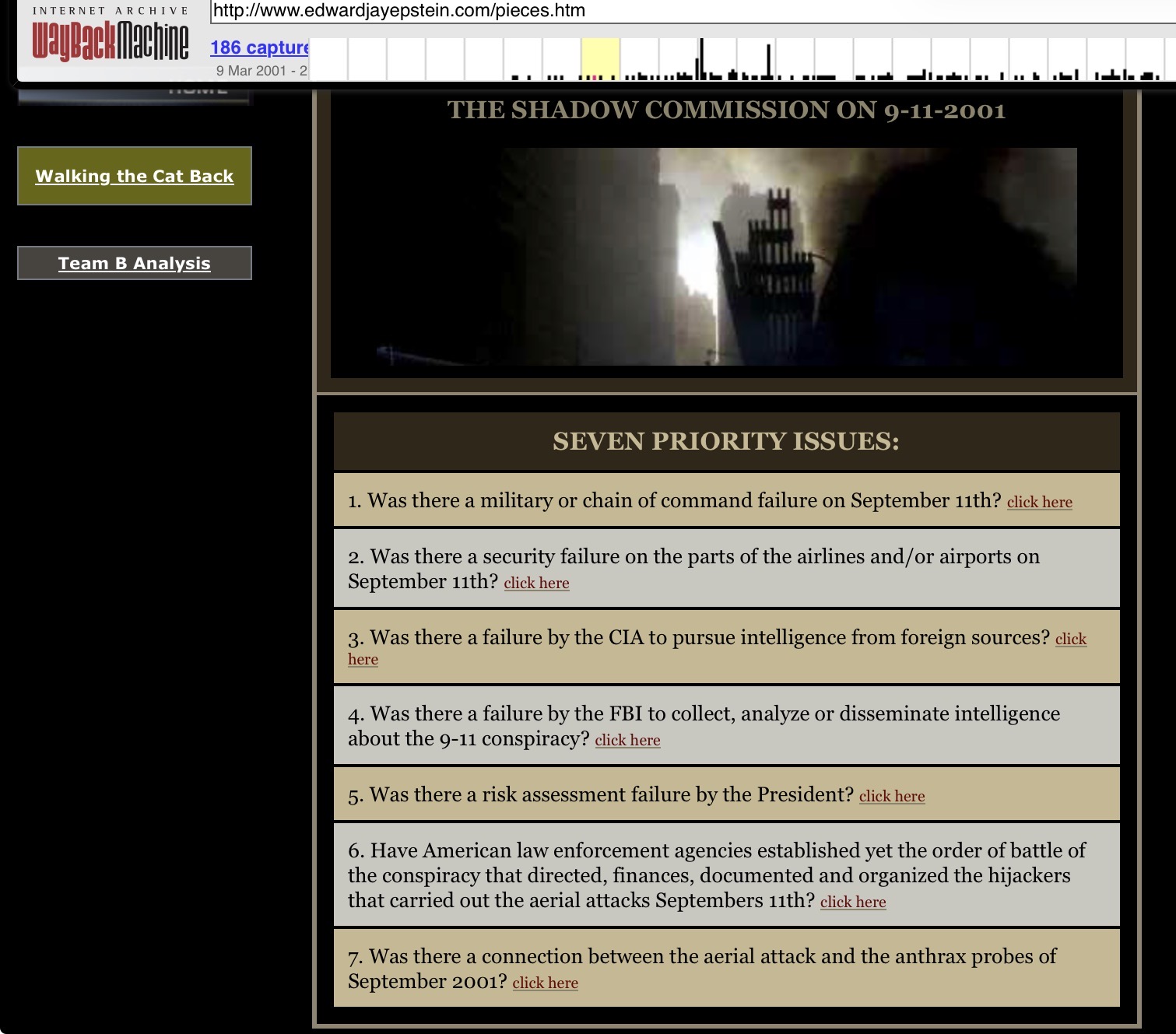1176x1034 pixels.
Task: Follow the click here link for issue 1
Action: 1039,502
